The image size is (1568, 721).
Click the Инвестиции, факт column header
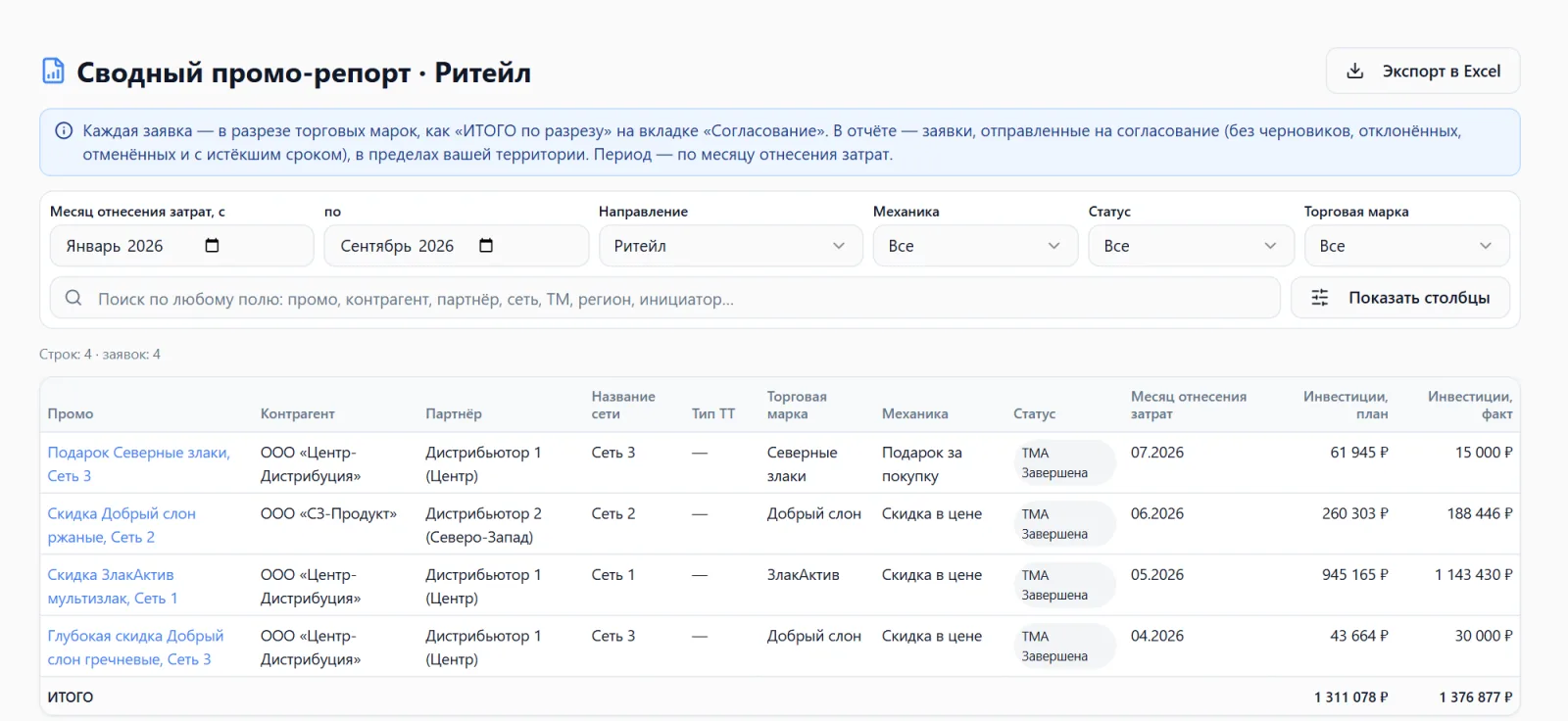click(1470, 405)
